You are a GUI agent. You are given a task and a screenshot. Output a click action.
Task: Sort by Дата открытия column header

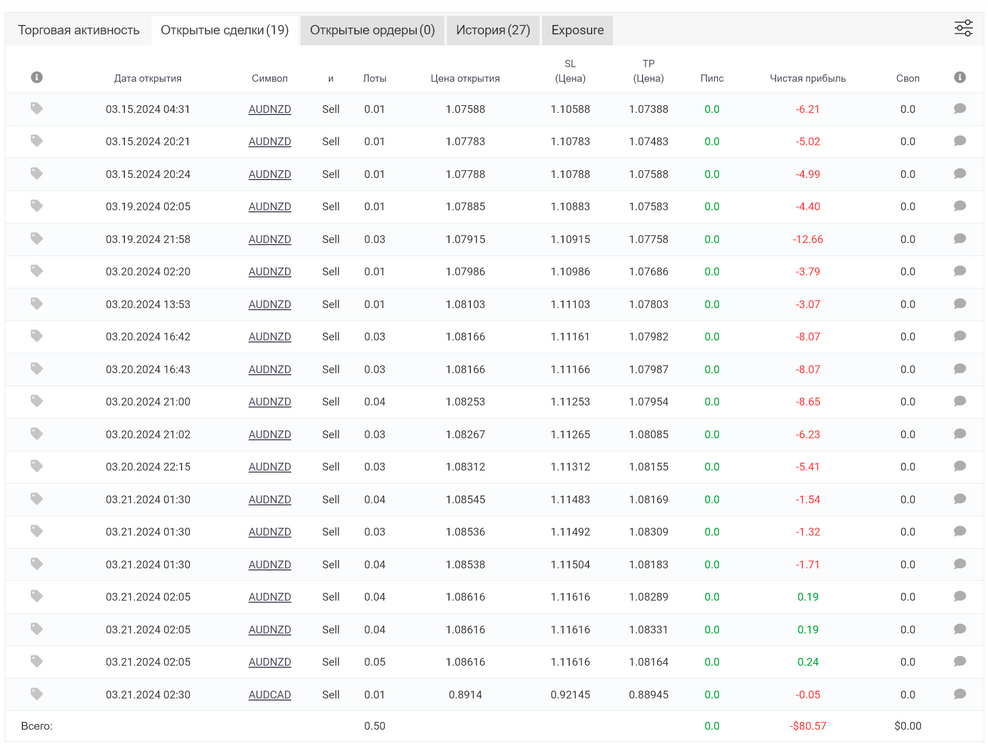(147, 78)
